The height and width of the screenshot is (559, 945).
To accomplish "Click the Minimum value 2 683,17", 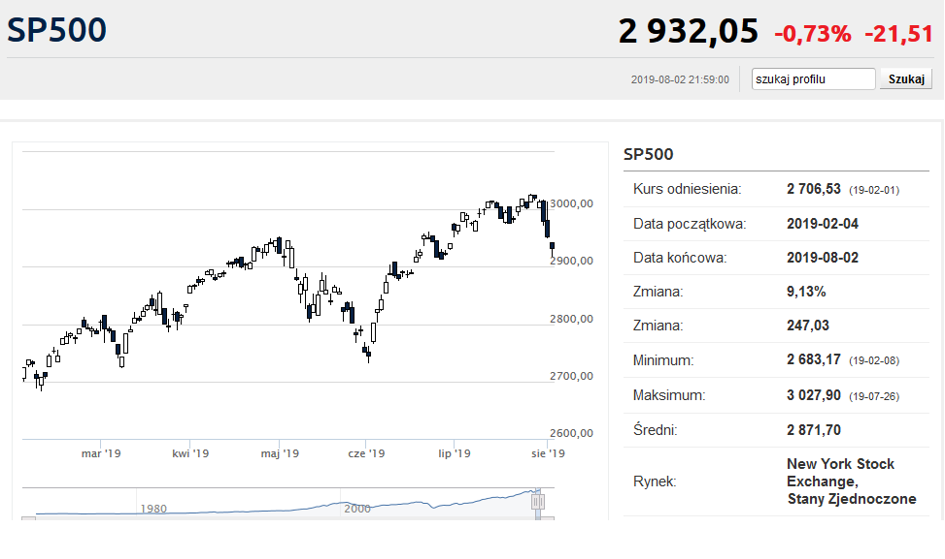I will 815,361.
